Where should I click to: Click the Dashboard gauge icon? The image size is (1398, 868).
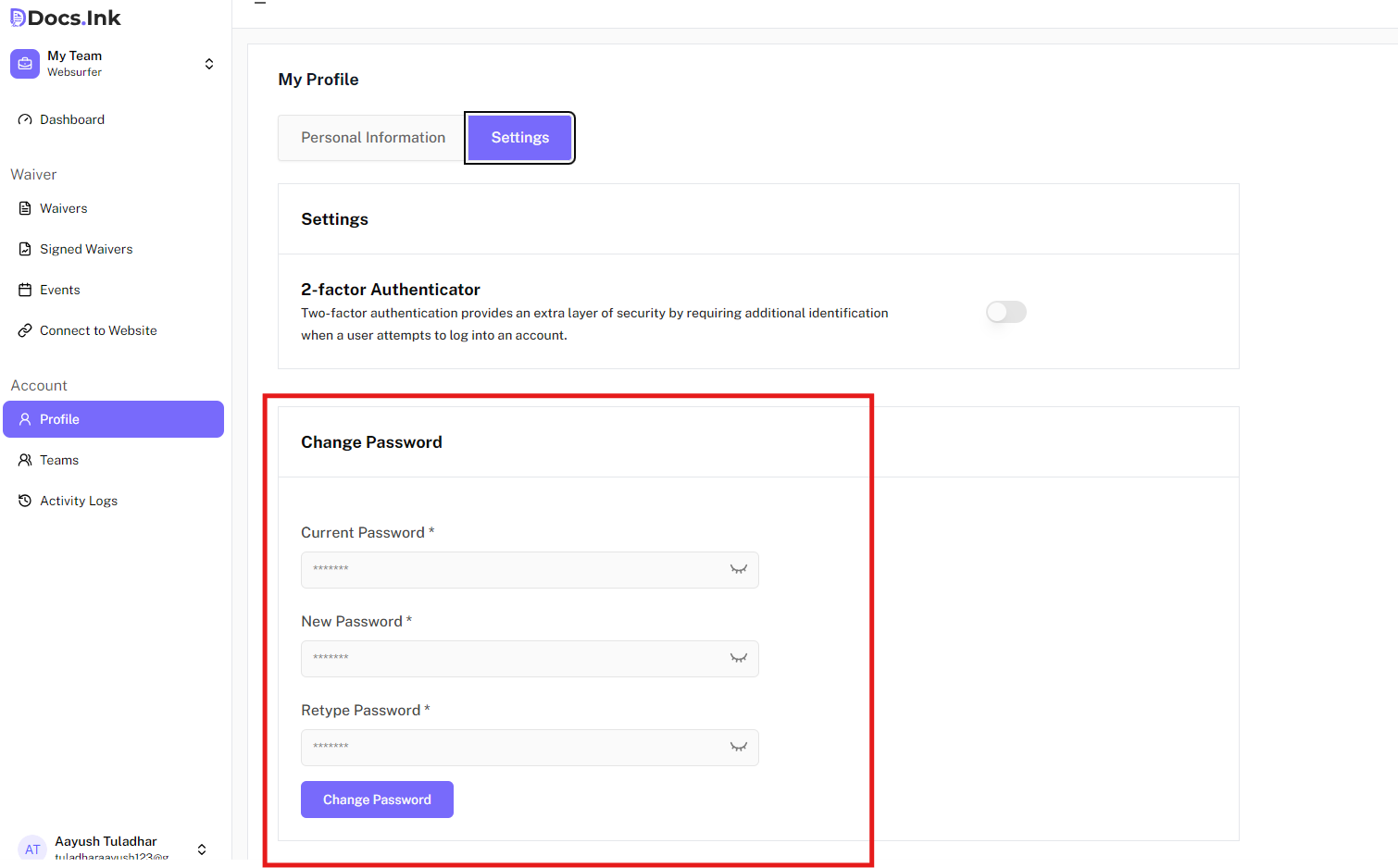tap(25, 119)
